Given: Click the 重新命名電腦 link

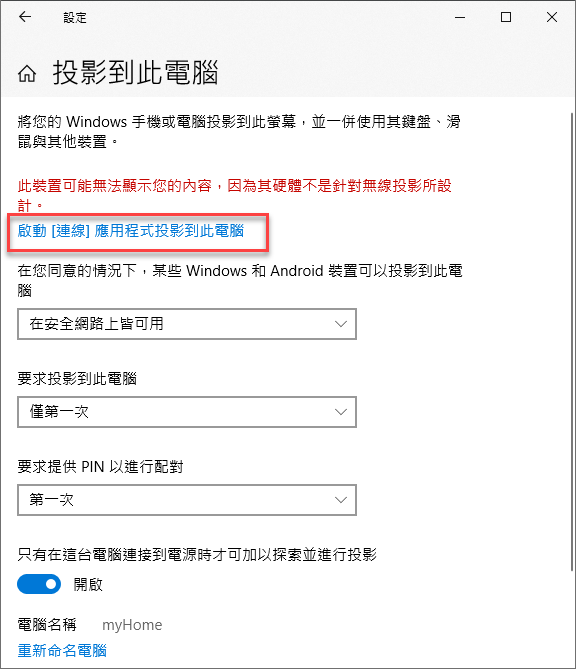Looking at the screenshot, I should (x=62, y=651).
